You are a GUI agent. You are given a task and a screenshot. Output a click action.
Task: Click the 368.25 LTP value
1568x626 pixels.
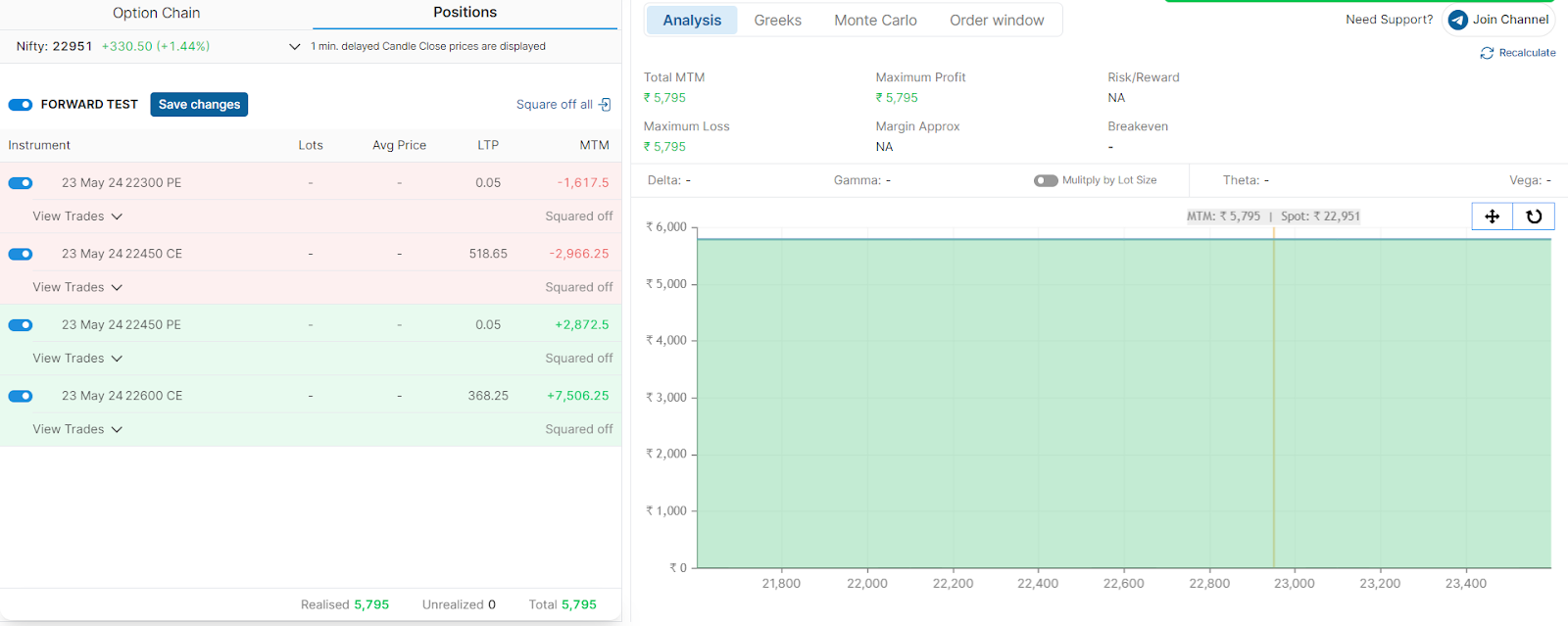488,396
